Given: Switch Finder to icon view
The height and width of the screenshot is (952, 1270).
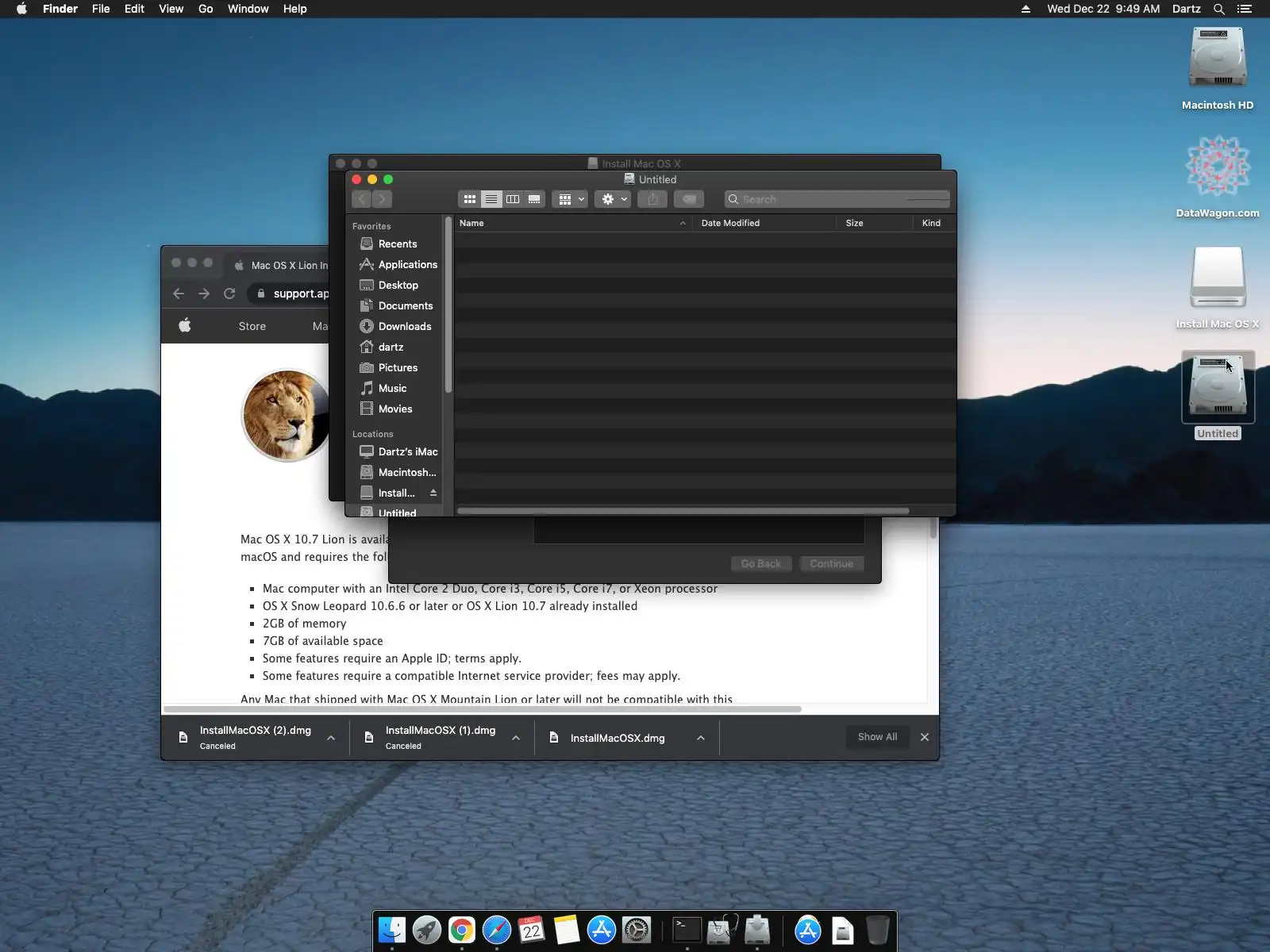Looking at the screenshot, I should [470, 199].
